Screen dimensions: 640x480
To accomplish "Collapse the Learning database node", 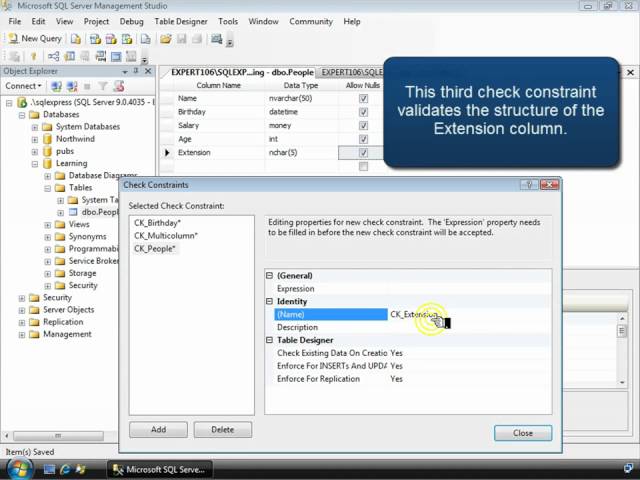I will click(35, 164).
